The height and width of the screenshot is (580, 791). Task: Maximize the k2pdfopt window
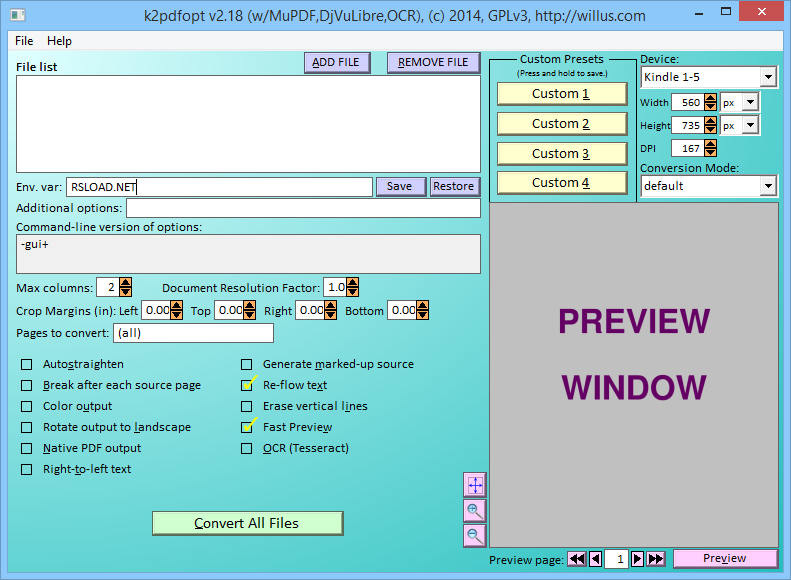pos(726,12)
